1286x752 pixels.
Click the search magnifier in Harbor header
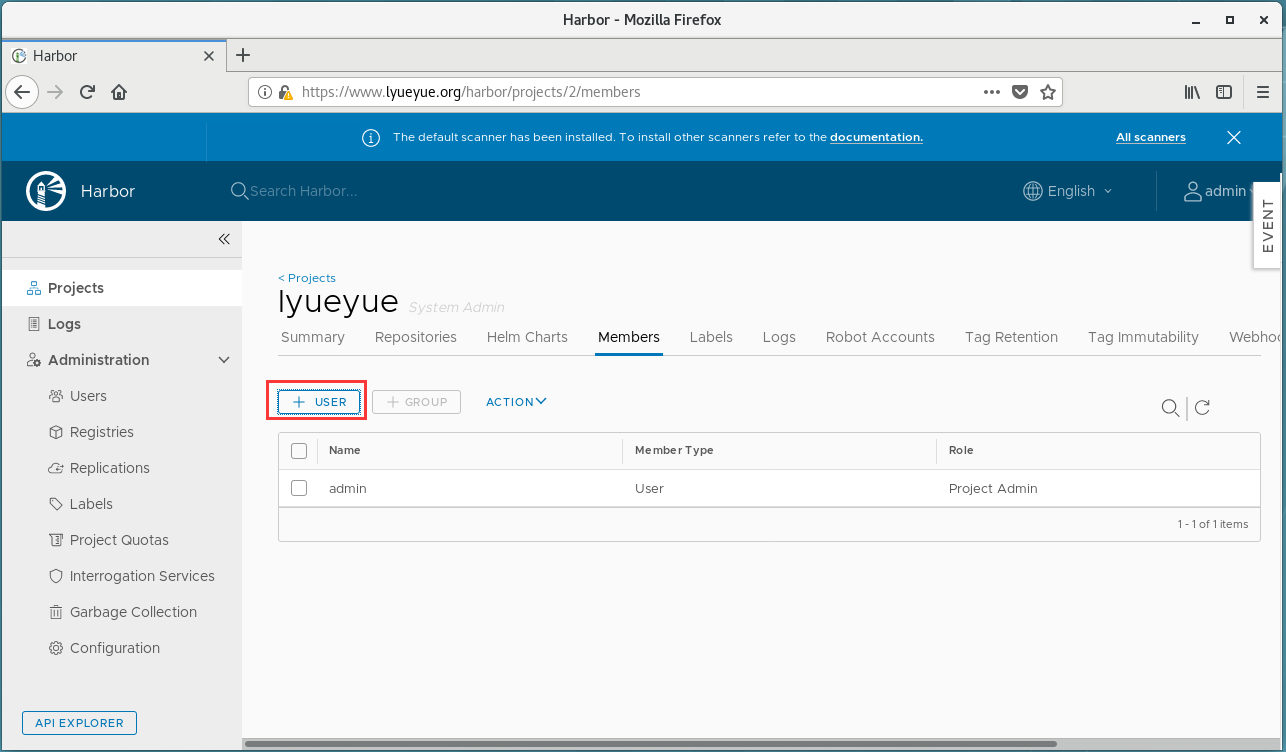(x=239, y=191)
